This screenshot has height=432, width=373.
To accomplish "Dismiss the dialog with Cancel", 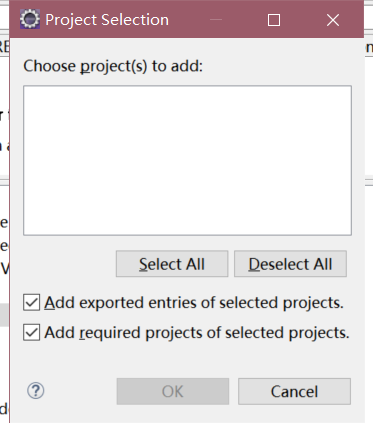I will 294,391.
